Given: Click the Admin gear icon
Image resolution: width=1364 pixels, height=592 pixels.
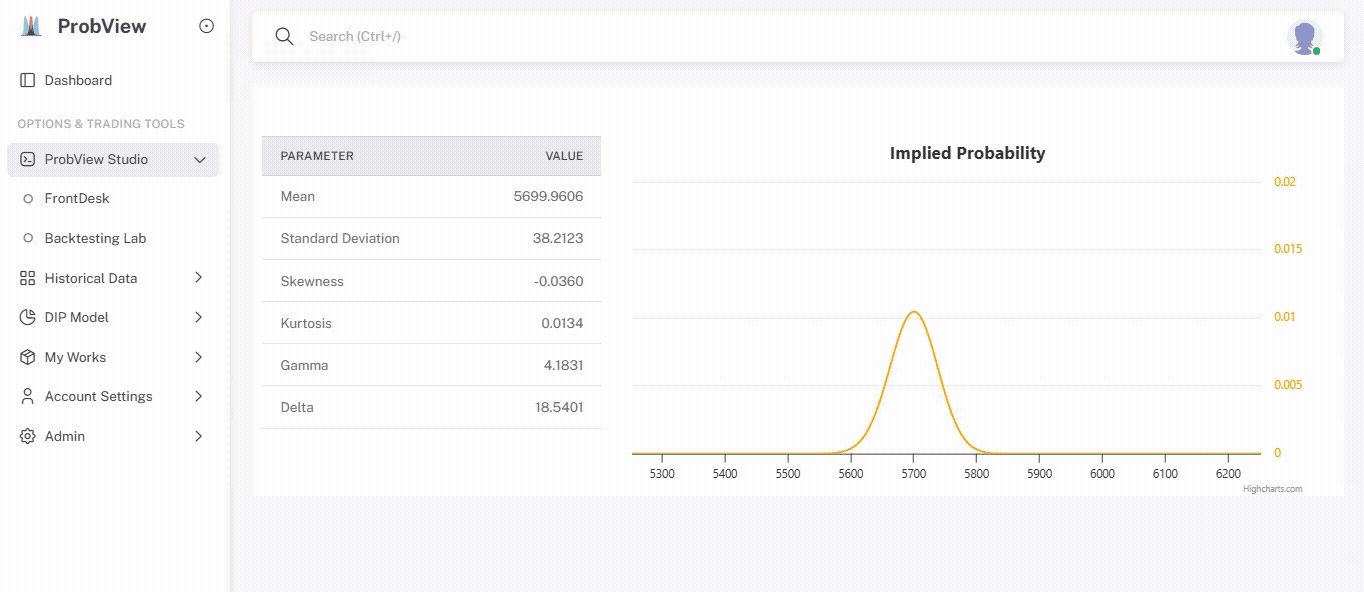Looking at the screenshot, I should 27,436.
